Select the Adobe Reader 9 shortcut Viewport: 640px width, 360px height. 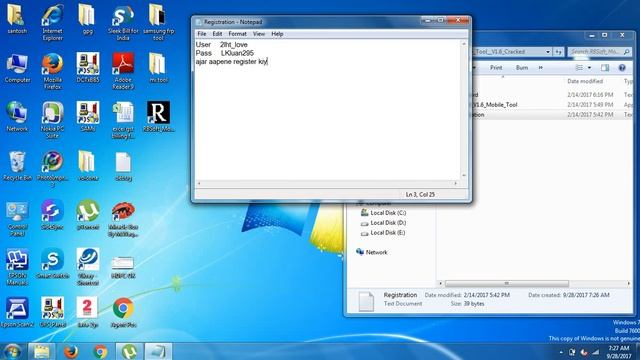pos(123,71)
